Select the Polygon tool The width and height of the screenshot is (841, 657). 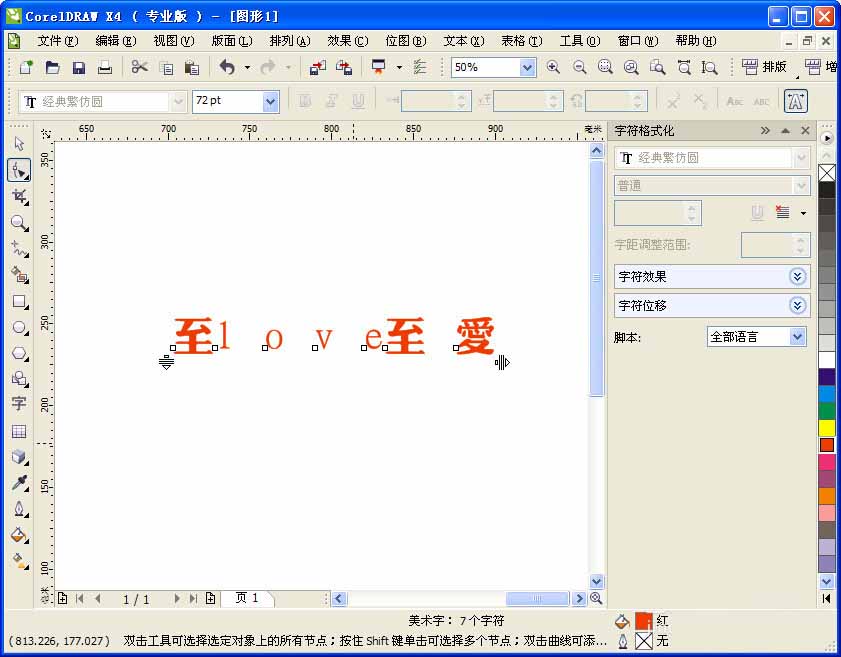[x=19, y=353]
